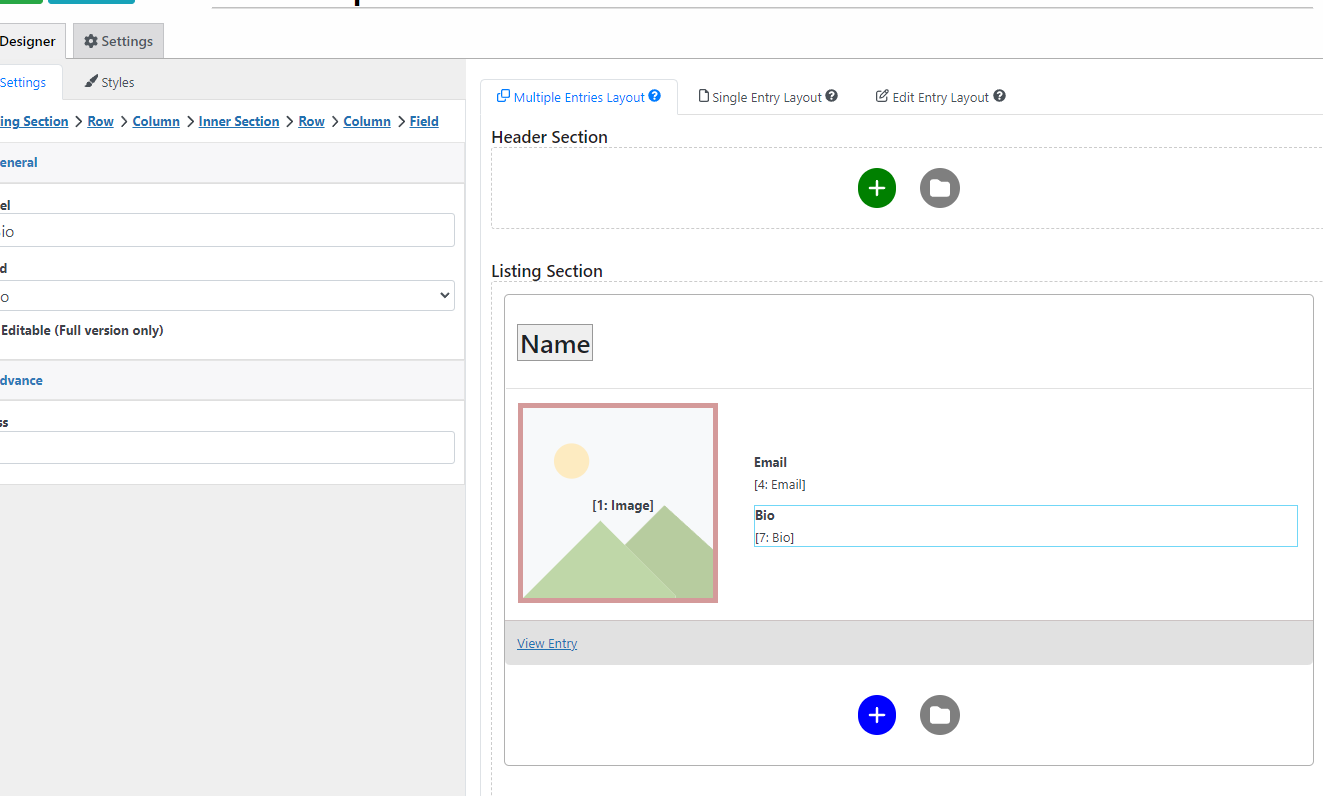This screenshot has height=796, width=1323.
Task: Open help for Multiple Entries Layout
Action: tap(655, 96)
